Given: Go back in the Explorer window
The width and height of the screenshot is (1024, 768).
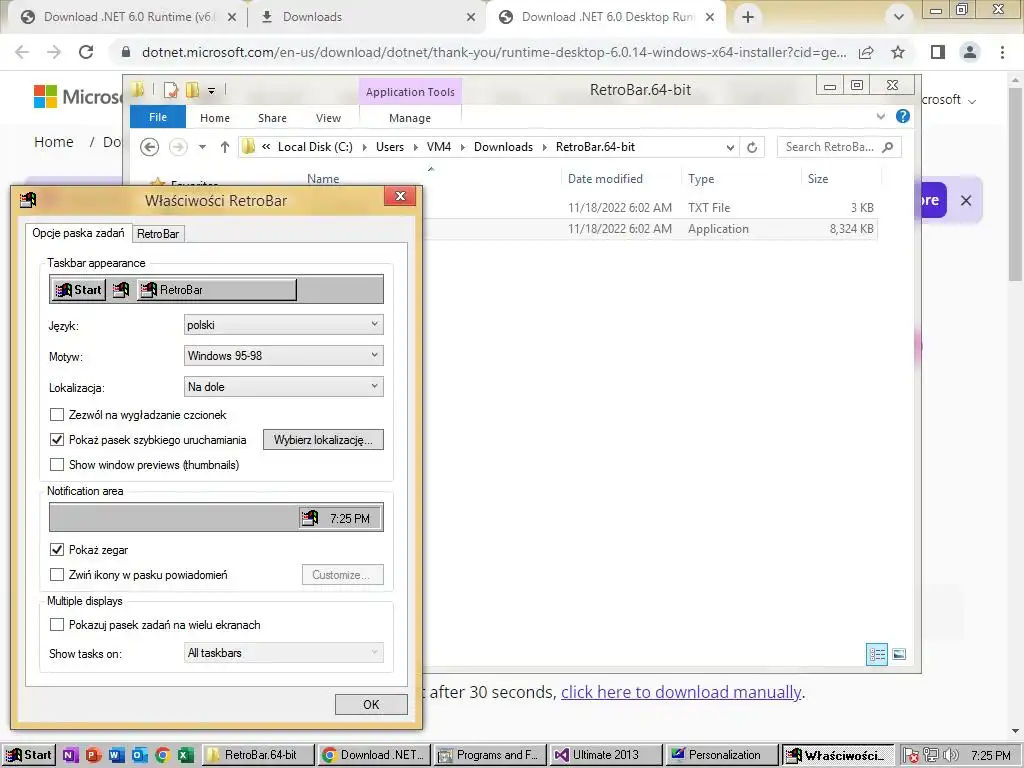Looking at the screenshot, I should pos(150,147).
